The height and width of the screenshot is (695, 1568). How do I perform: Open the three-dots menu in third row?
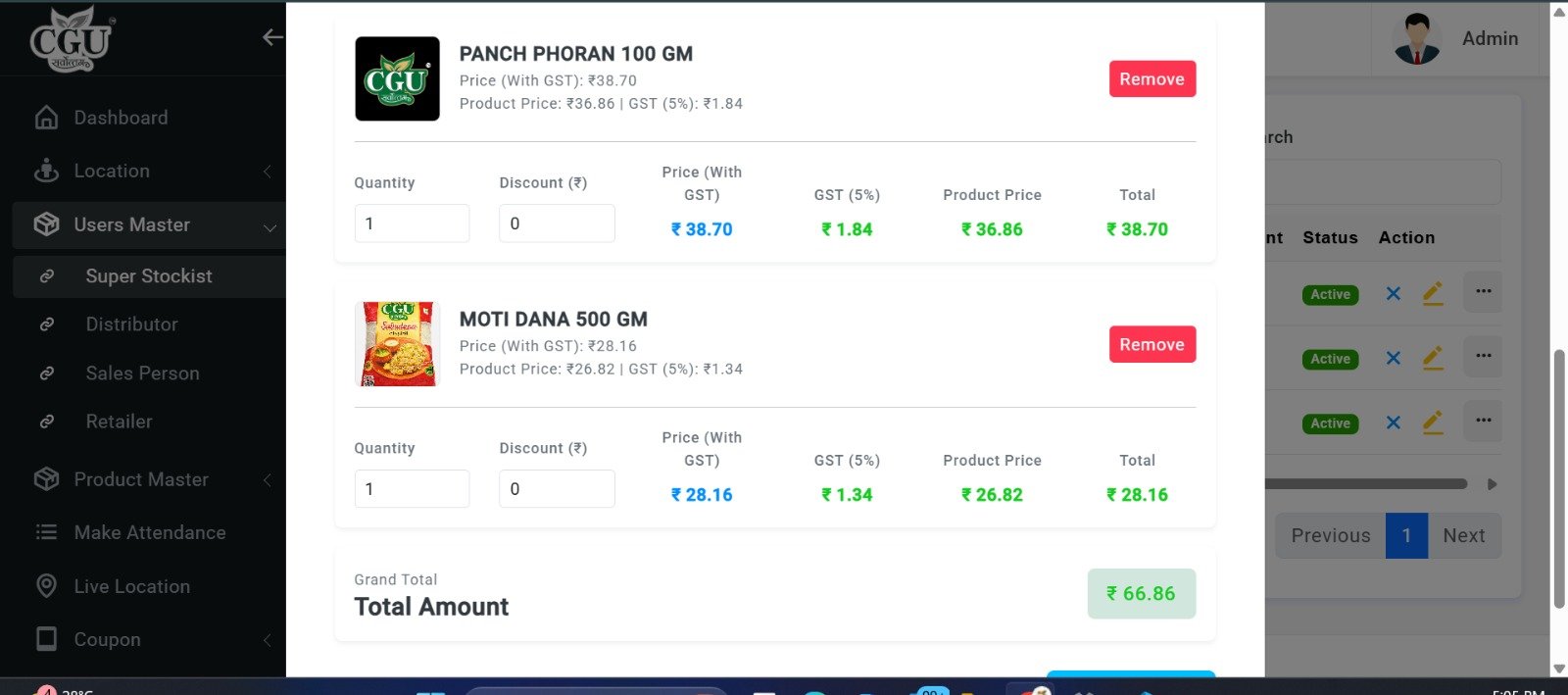pos(1483,422)
